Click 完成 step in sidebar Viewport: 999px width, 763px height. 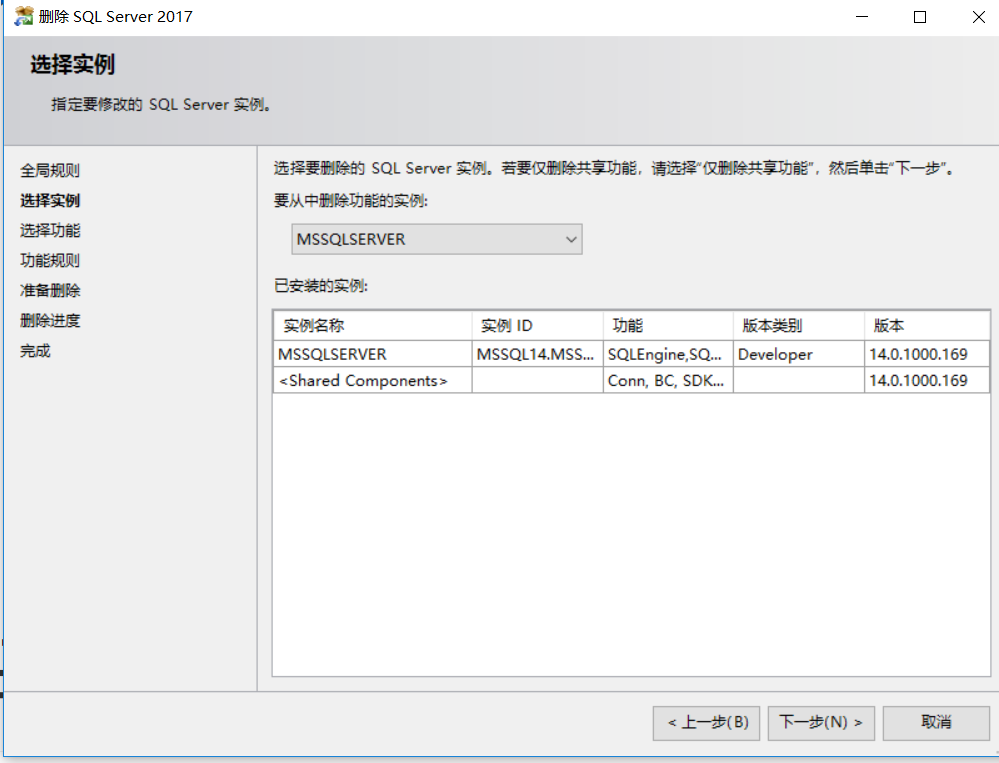pyautogui.click(x=35, y=351)
